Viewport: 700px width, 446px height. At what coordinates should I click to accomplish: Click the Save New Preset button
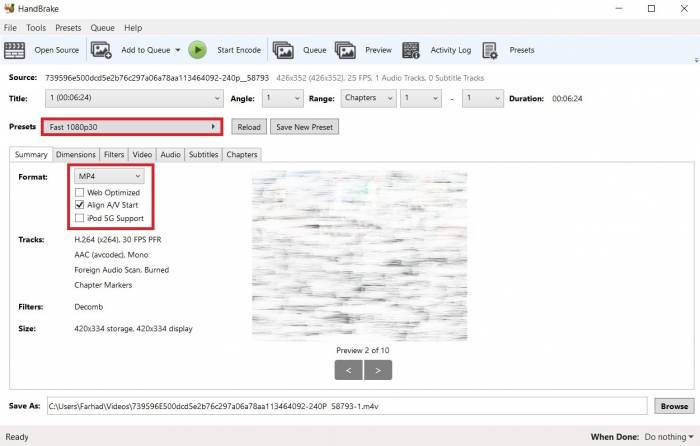305,127
